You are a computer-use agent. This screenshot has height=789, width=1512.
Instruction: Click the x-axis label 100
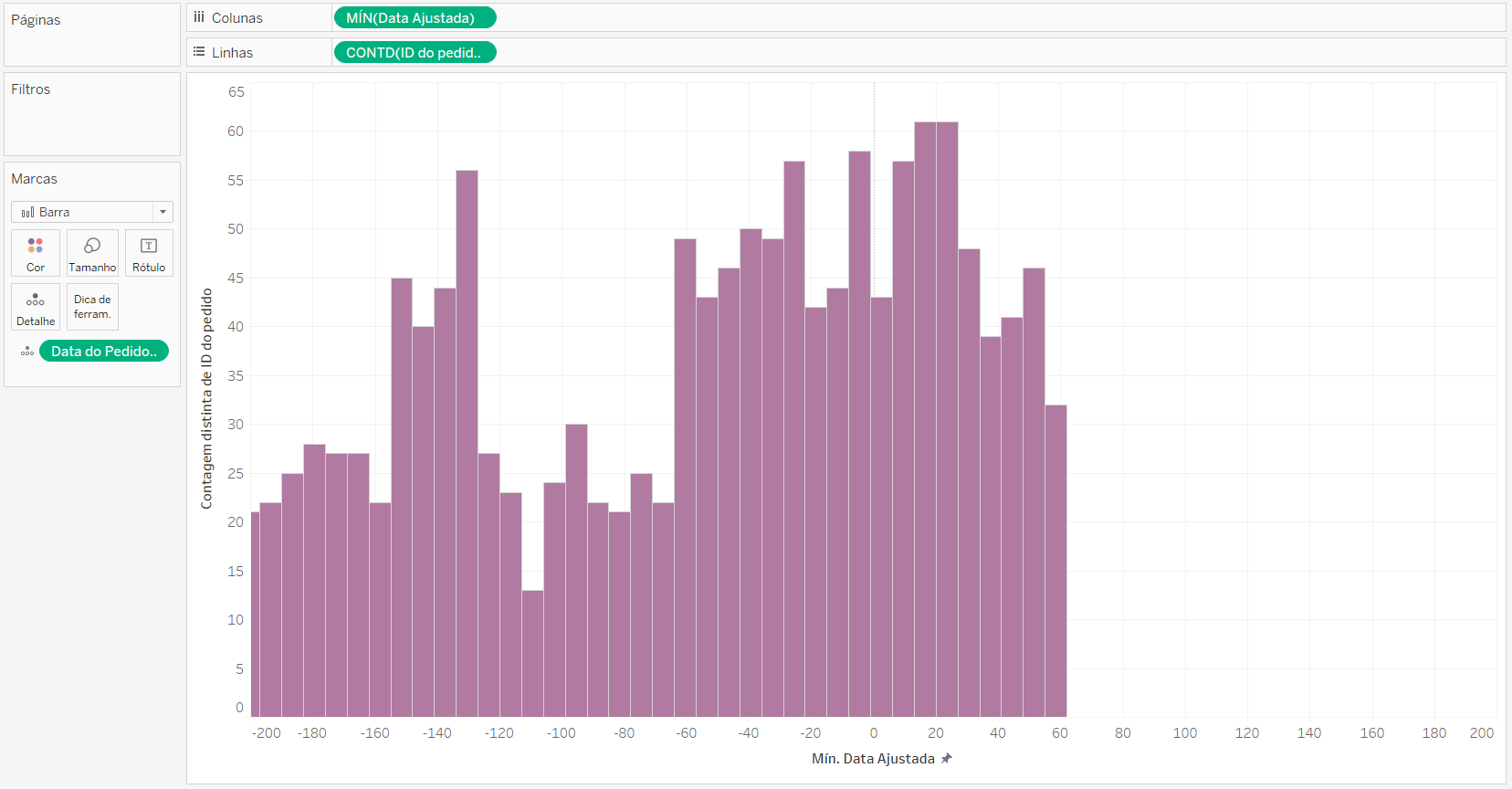[1185, 732]
